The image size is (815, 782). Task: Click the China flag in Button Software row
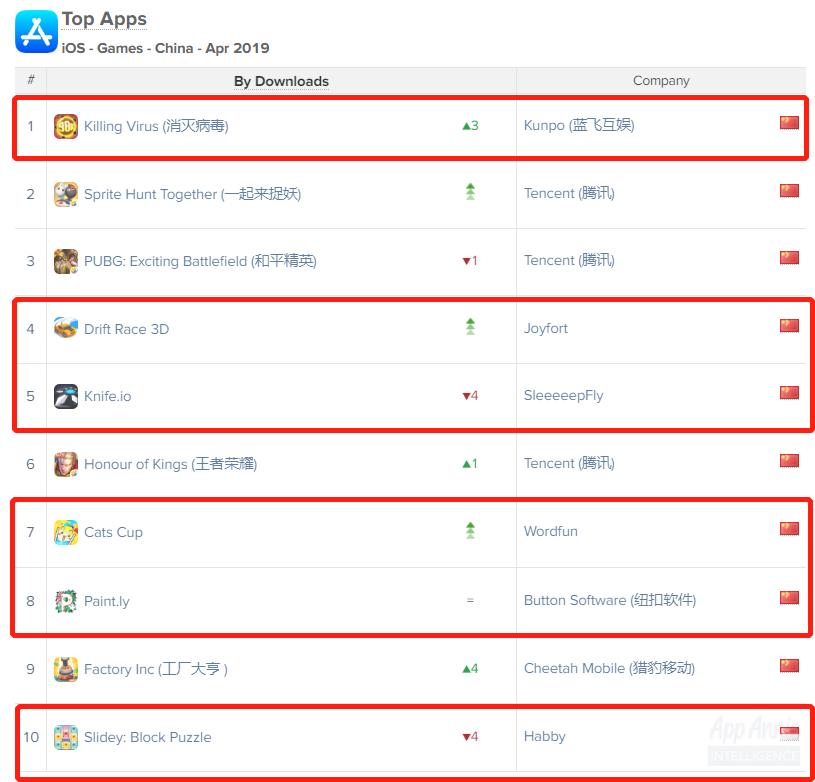(x=789, y=598)
